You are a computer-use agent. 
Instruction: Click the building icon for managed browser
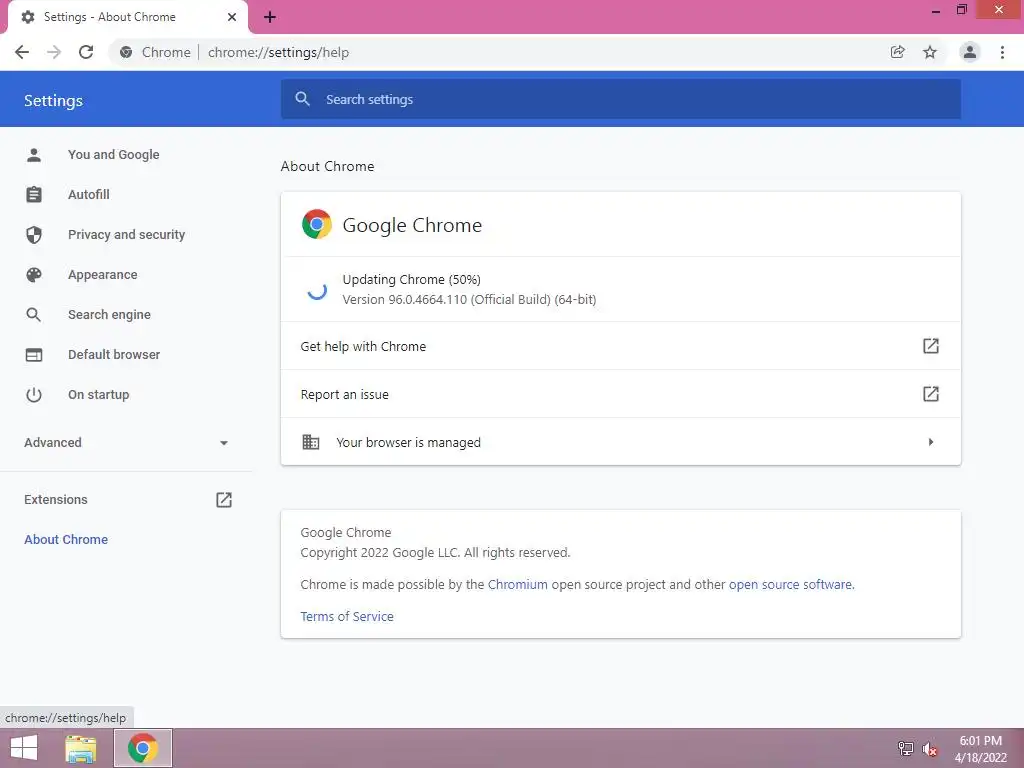coord(311,442)
